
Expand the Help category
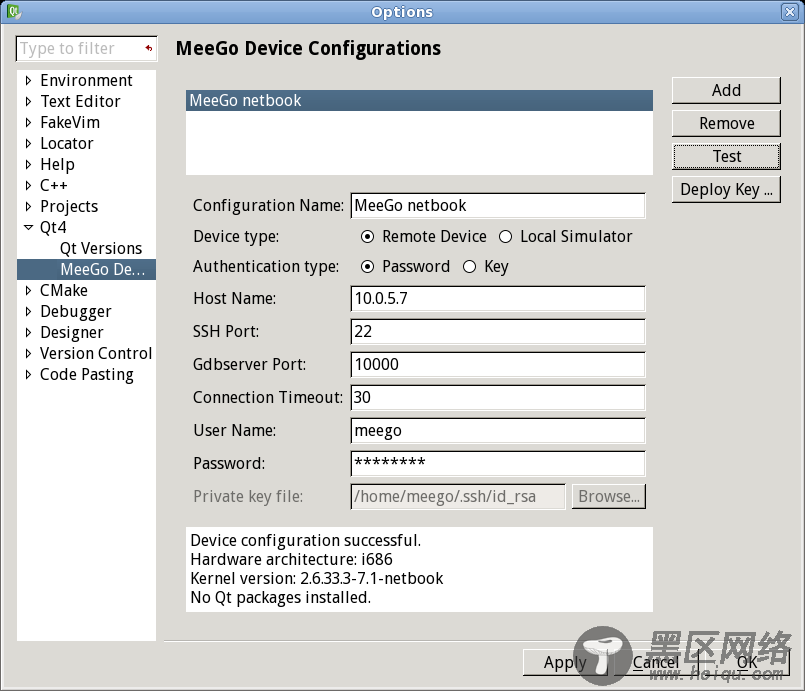pos(28,165)
